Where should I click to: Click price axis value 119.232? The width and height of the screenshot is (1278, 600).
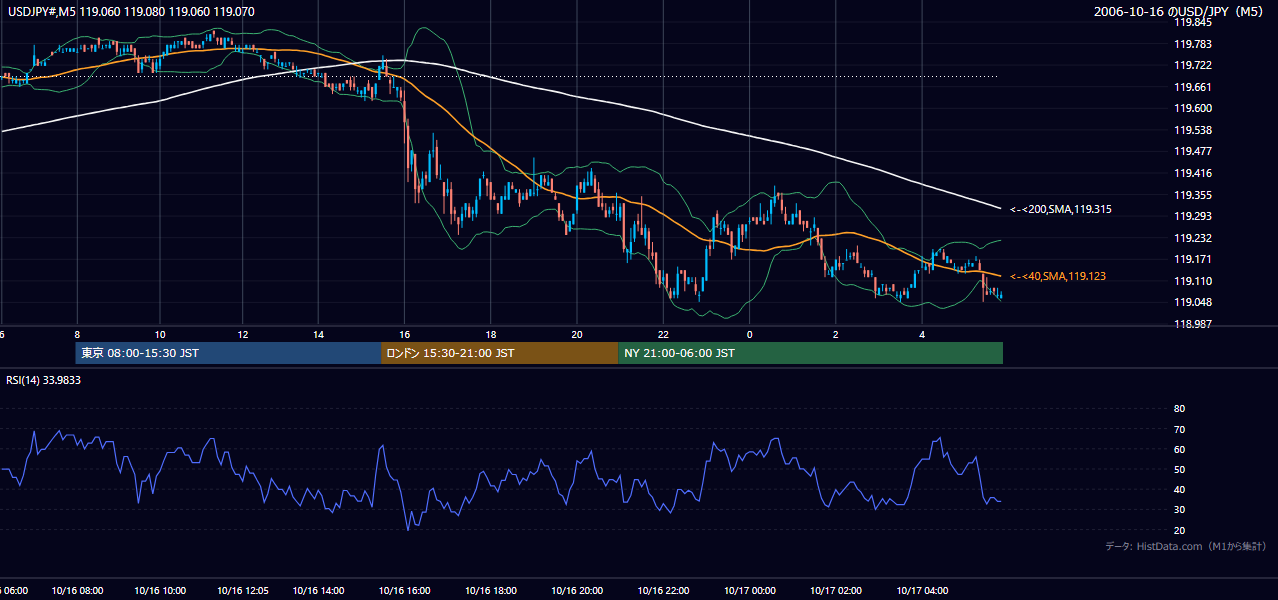[1192, 238]
